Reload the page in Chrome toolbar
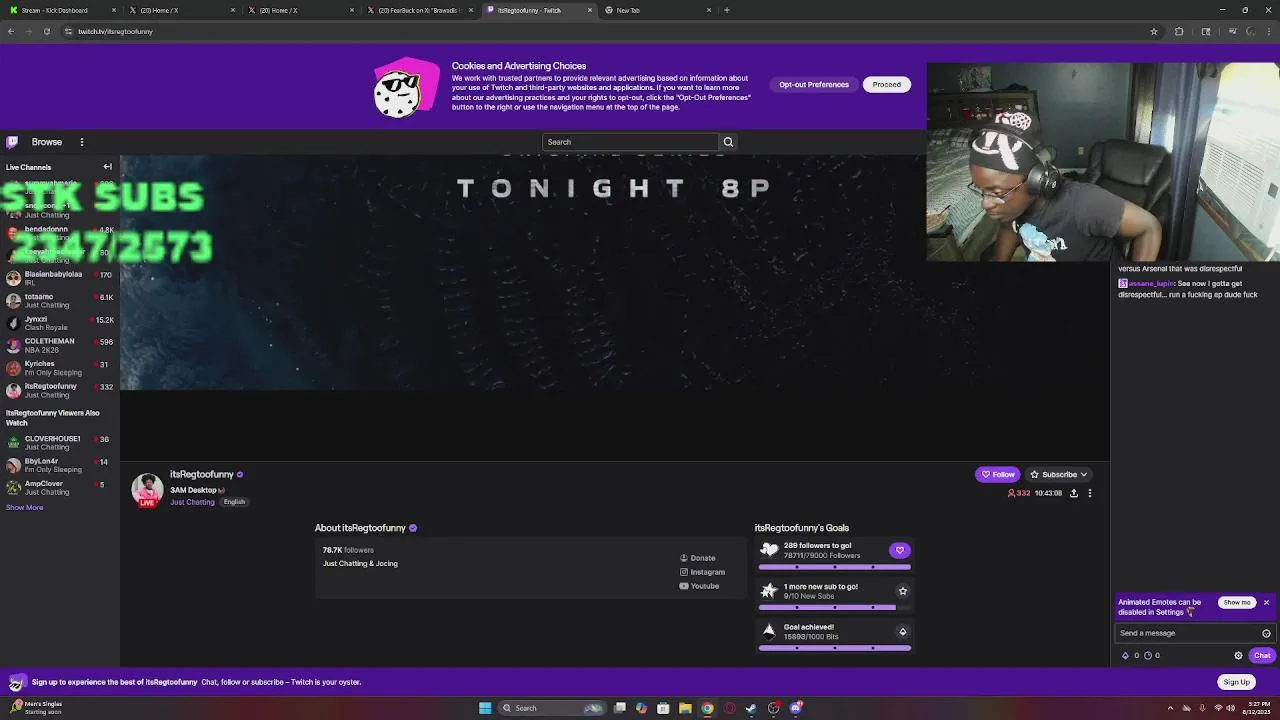Image resolution: width=1280 pixels, height=720 pixels. click(x=46, y=31)
